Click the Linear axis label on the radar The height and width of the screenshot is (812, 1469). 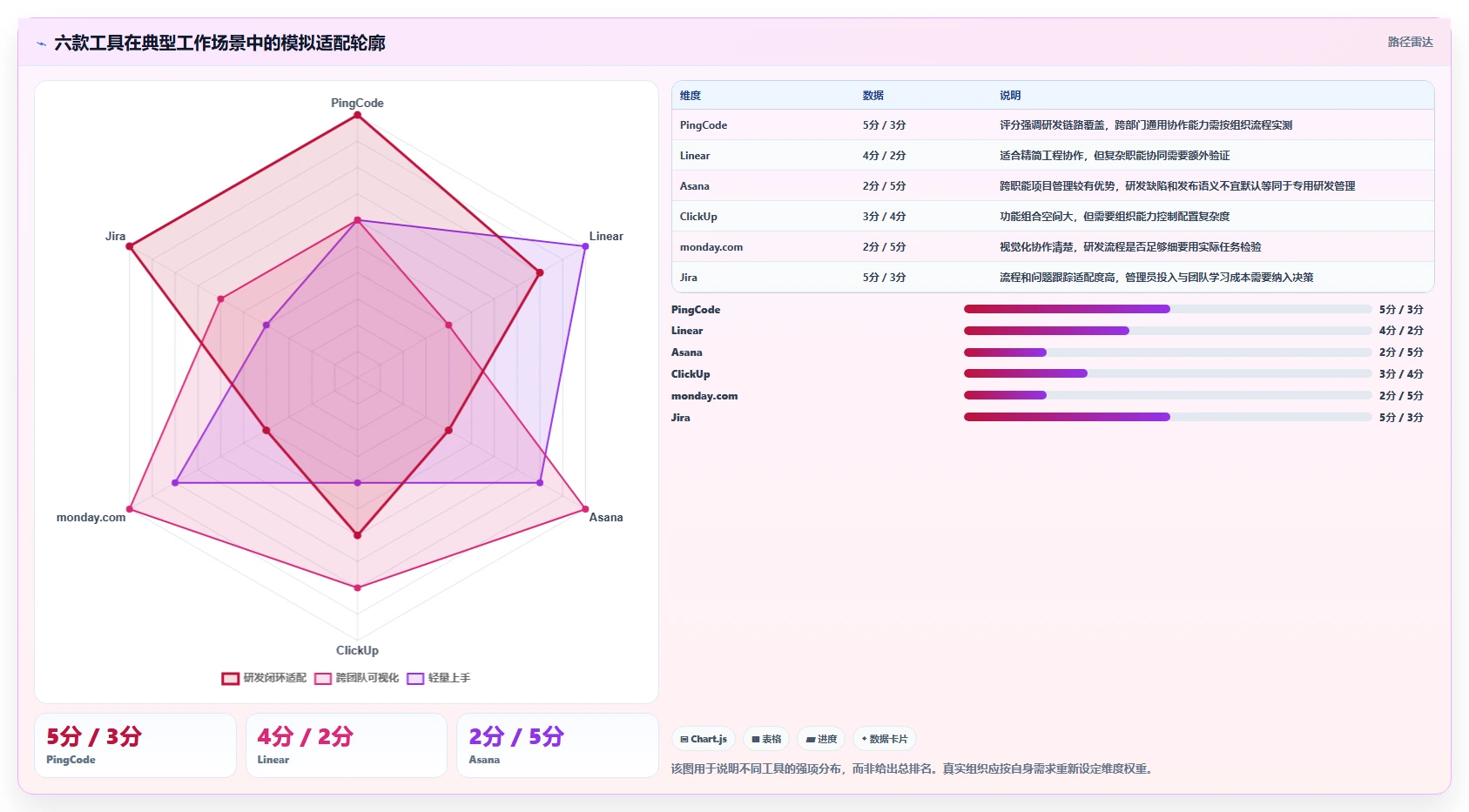606,236
